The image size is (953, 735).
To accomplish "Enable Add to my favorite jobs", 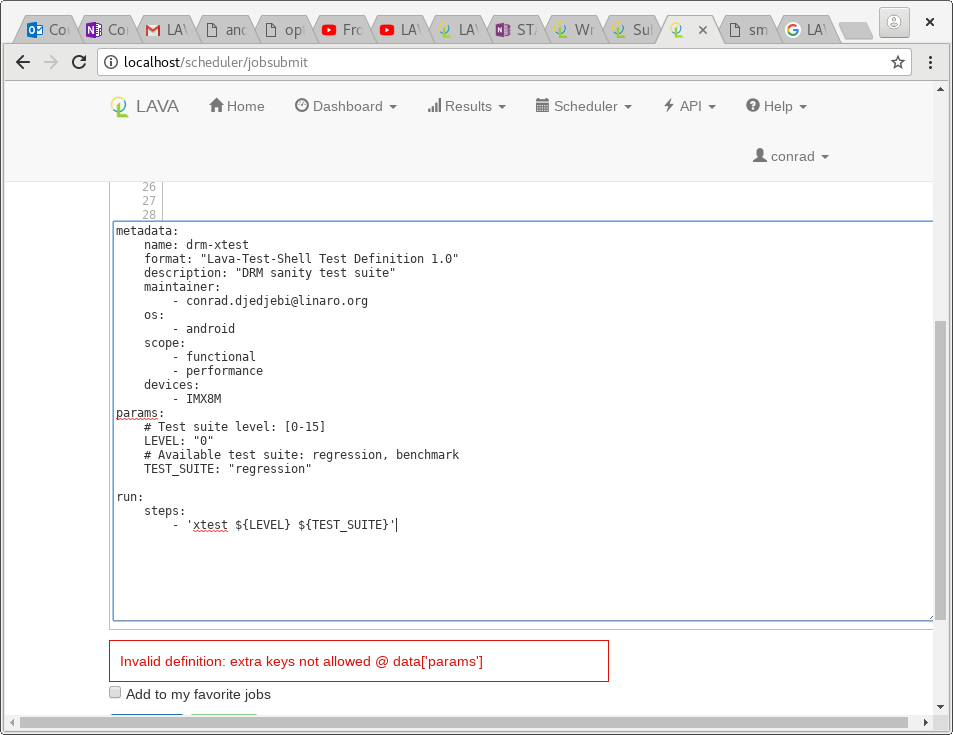I will click(x=115, y=693).
